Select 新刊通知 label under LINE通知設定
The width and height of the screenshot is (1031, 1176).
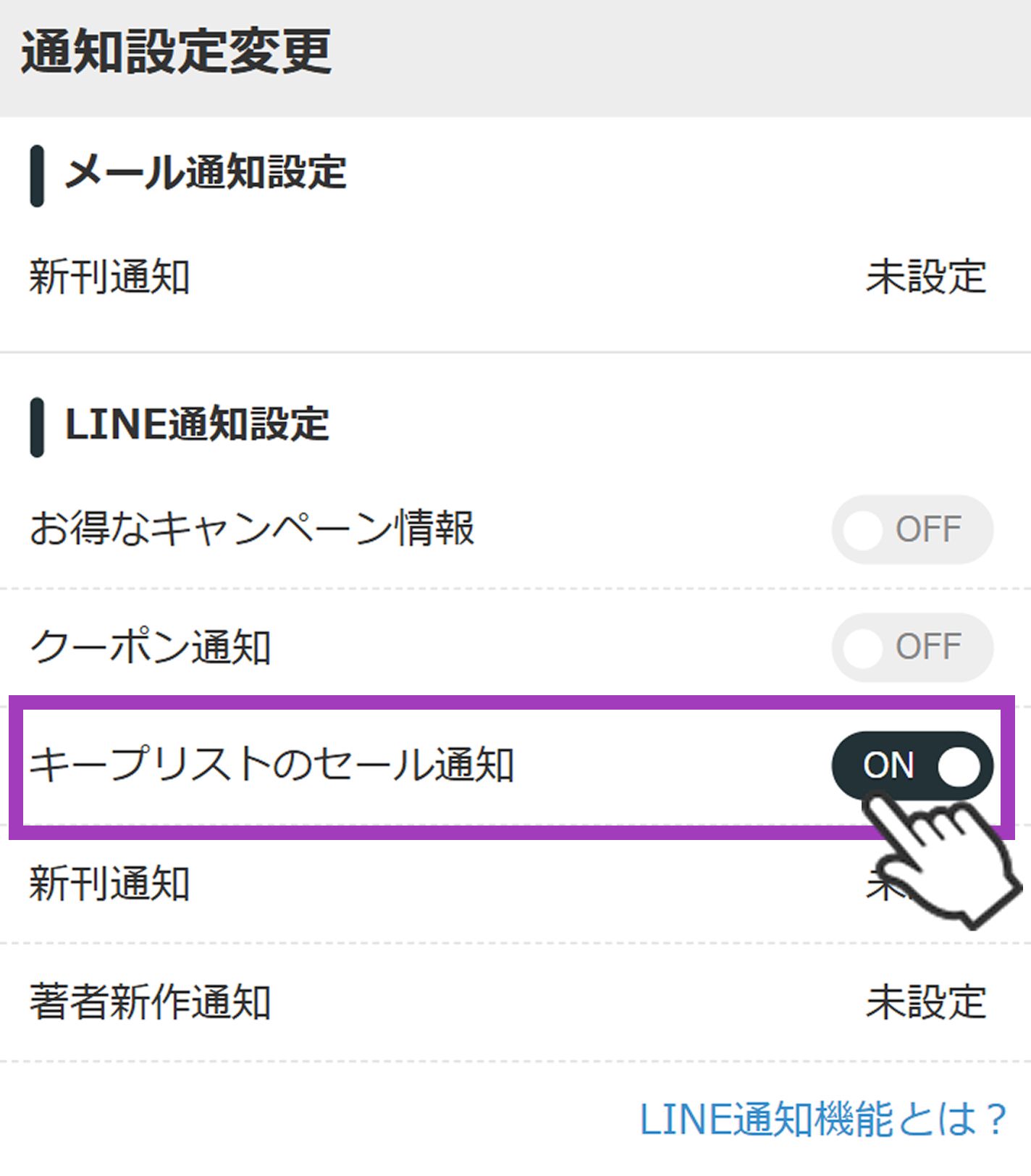click(110, 884)
